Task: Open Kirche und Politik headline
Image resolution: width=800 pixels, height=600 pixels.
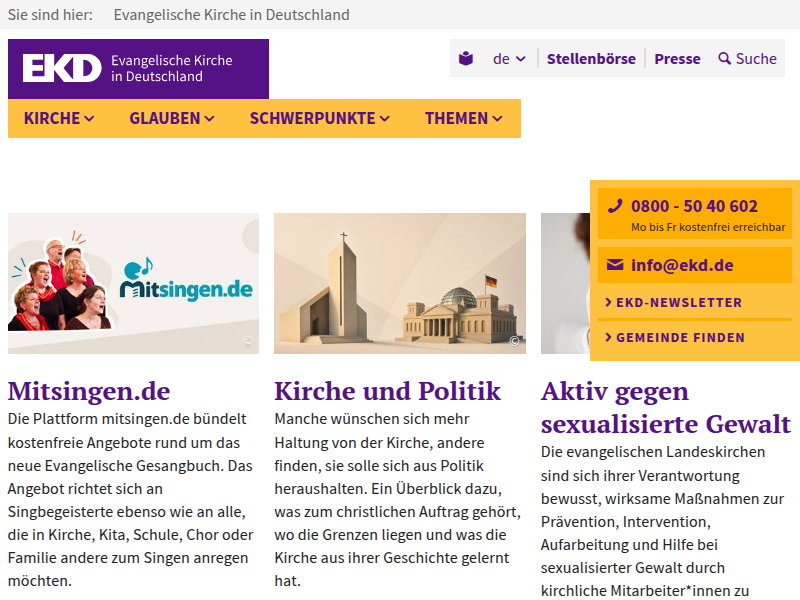Action: [387, 391]
